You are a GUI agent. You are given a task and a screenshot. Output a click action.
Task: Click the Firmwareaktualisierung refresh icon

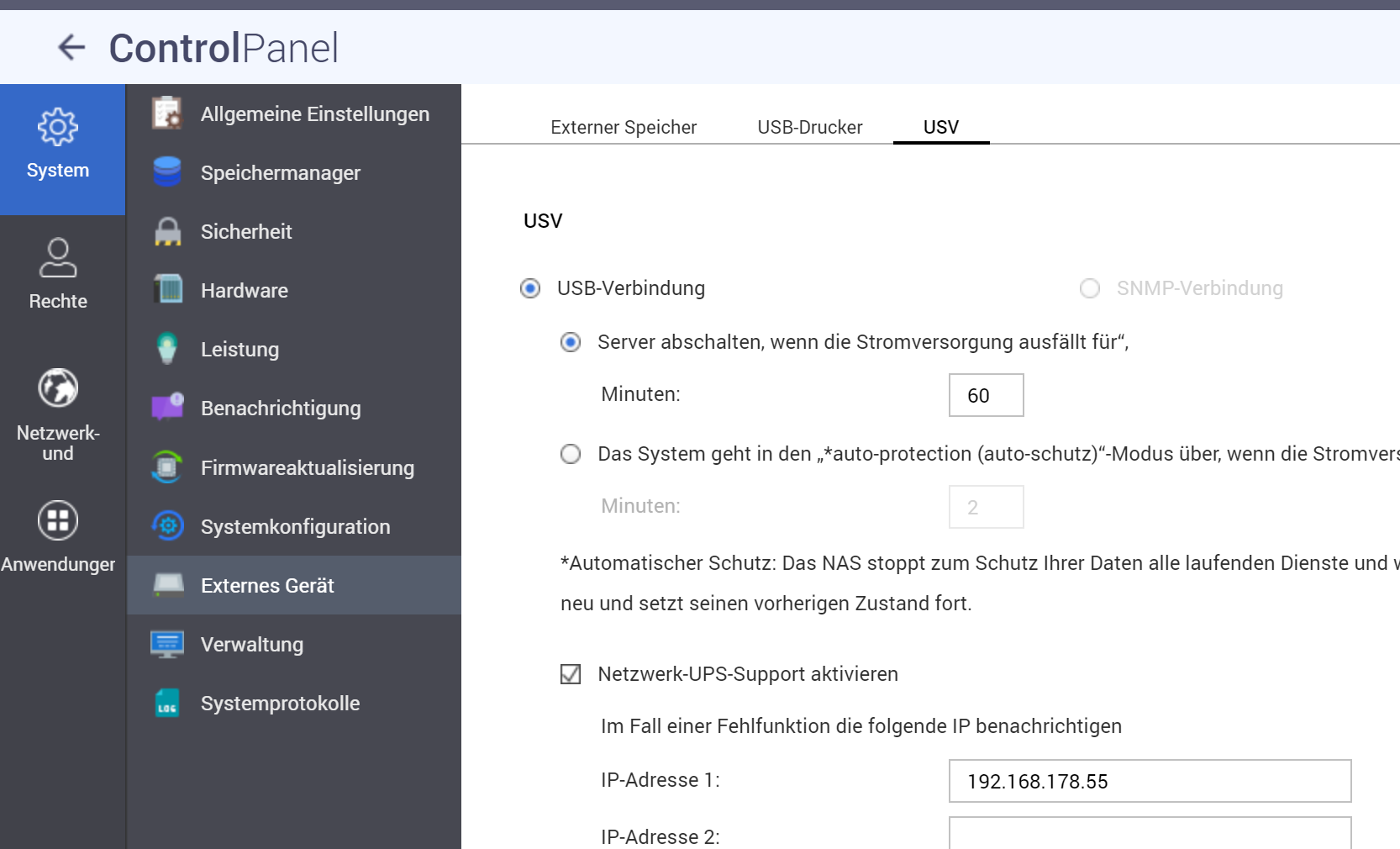tap(167, 467)
